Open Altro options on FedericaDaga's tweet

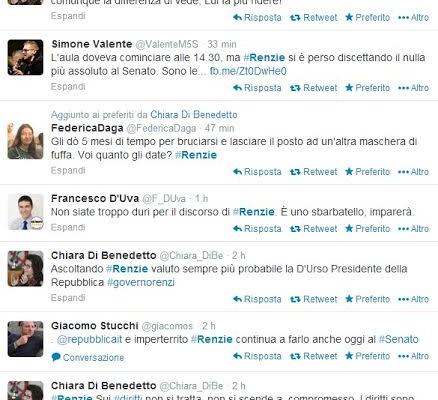pyautogui.click(x=413, y=172)
